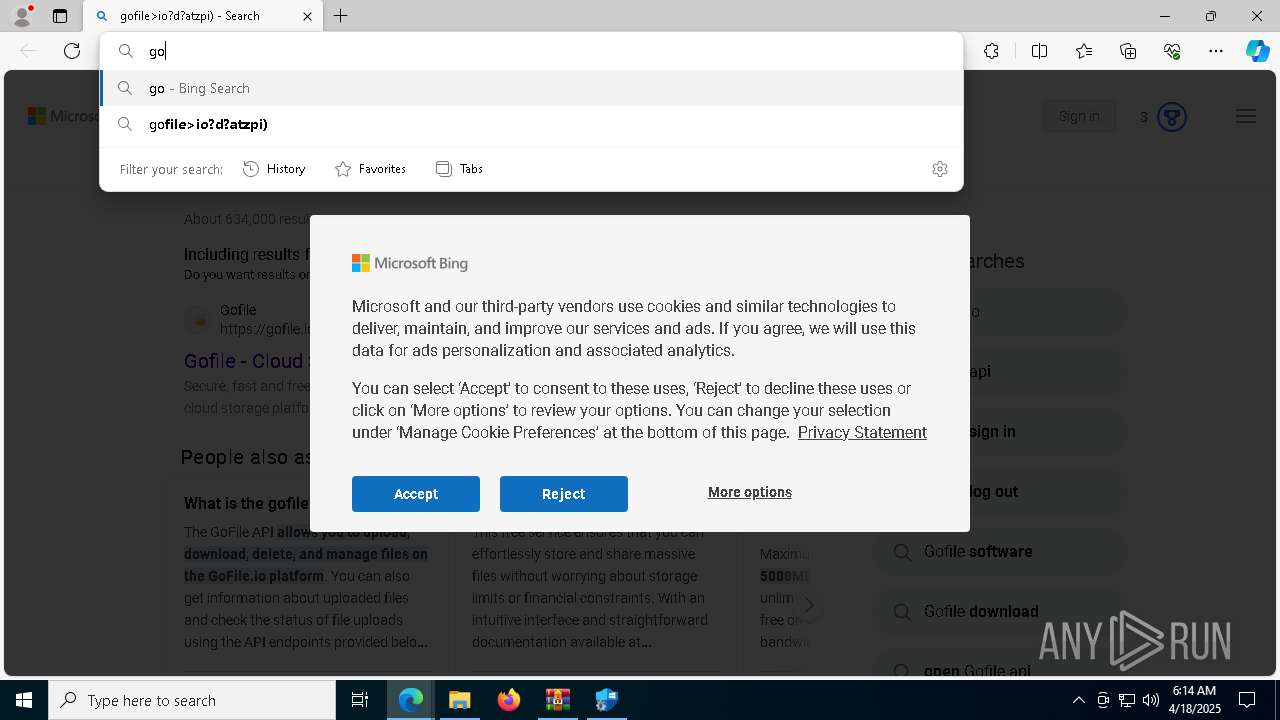Select 'gofile>io?d?atzpi)' suggestion

[x=531, y=124]
